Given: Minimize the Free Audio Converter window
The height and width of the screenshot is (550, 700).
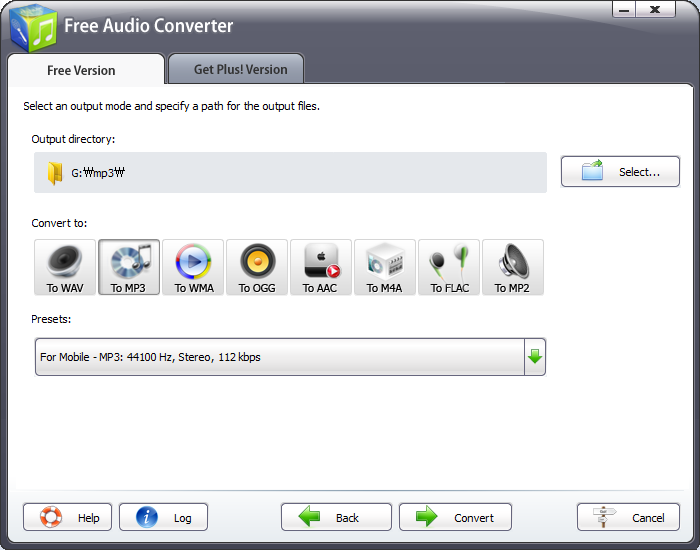Looking at the screenshot, I should pos(624,9).
